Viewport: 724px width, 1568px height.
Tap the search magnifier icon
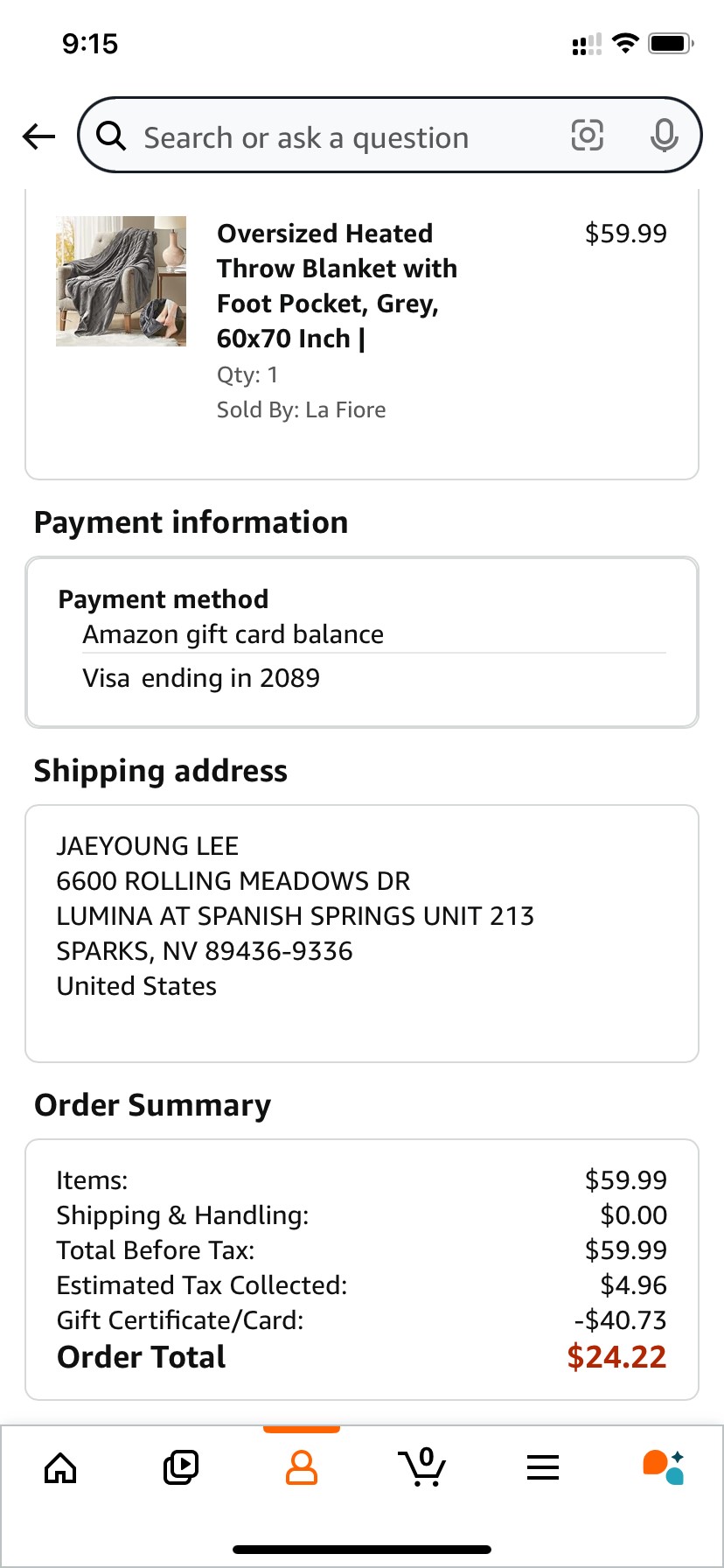[111, 136]
